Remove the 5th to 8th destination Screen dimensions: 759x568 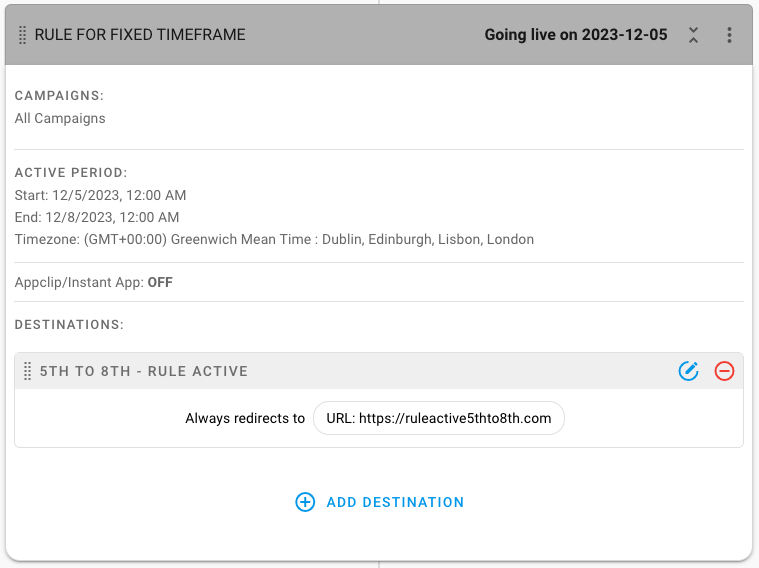point(724,371)
